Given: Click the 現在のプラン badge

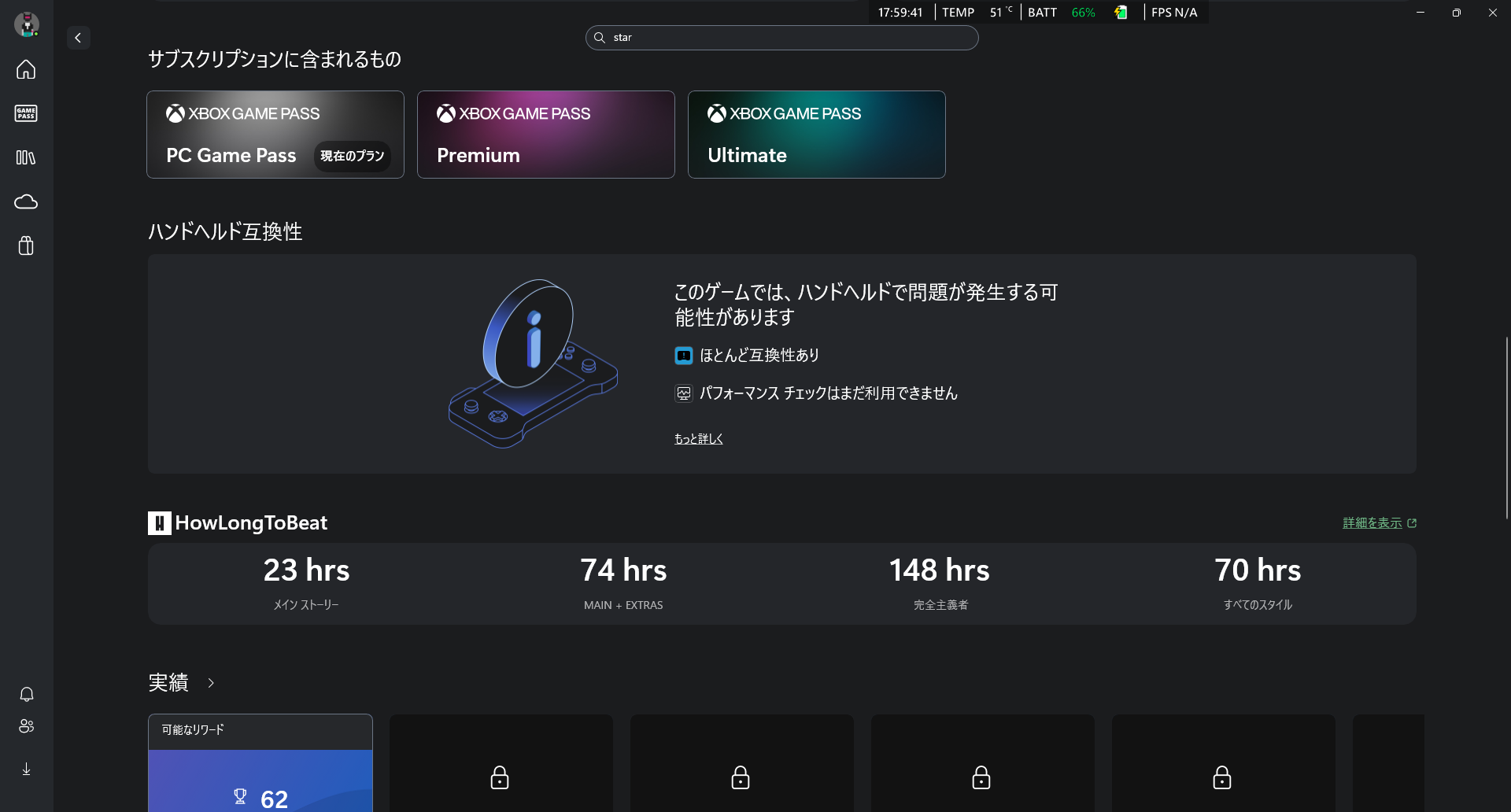Looking at the screenshot, I should click(x=352, y=156).
